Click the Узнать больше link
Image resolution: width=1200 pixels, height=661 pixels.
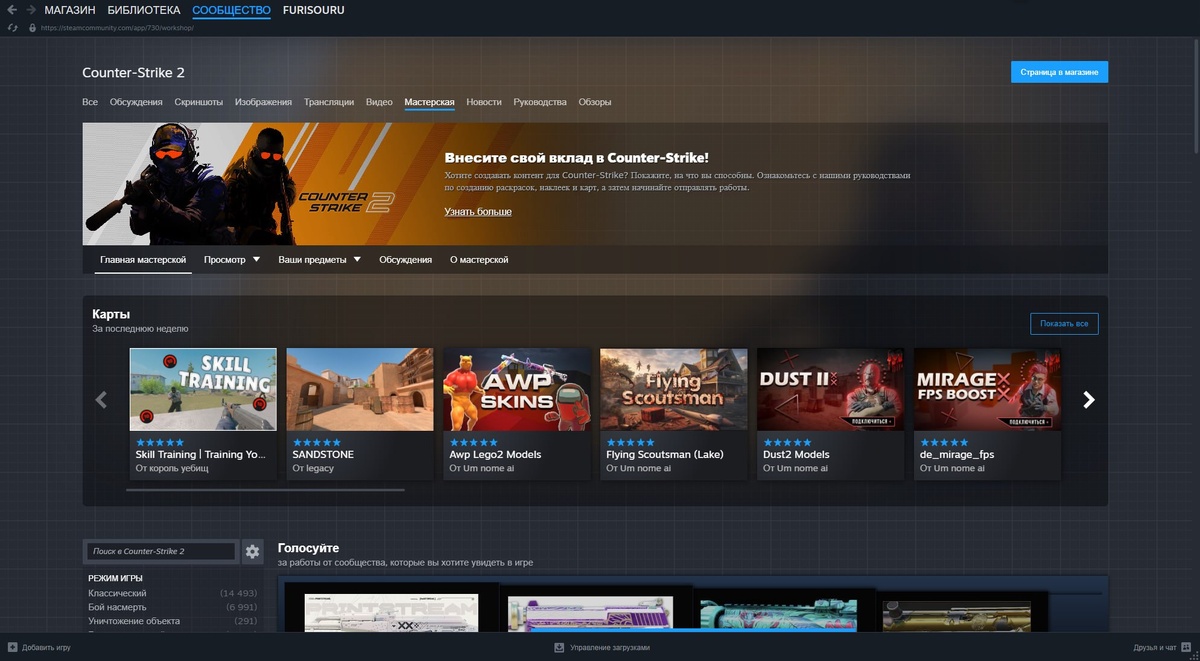pos(478,212)
